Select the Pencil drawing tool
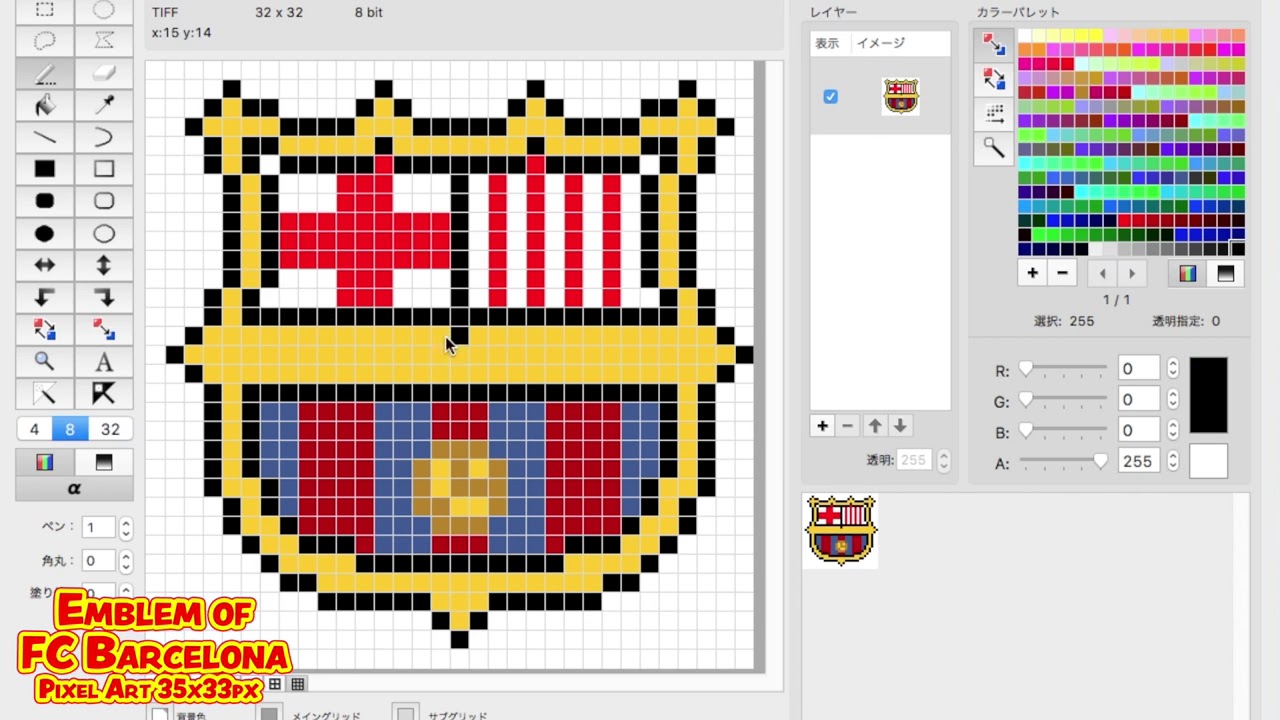 tap(44, 73)
